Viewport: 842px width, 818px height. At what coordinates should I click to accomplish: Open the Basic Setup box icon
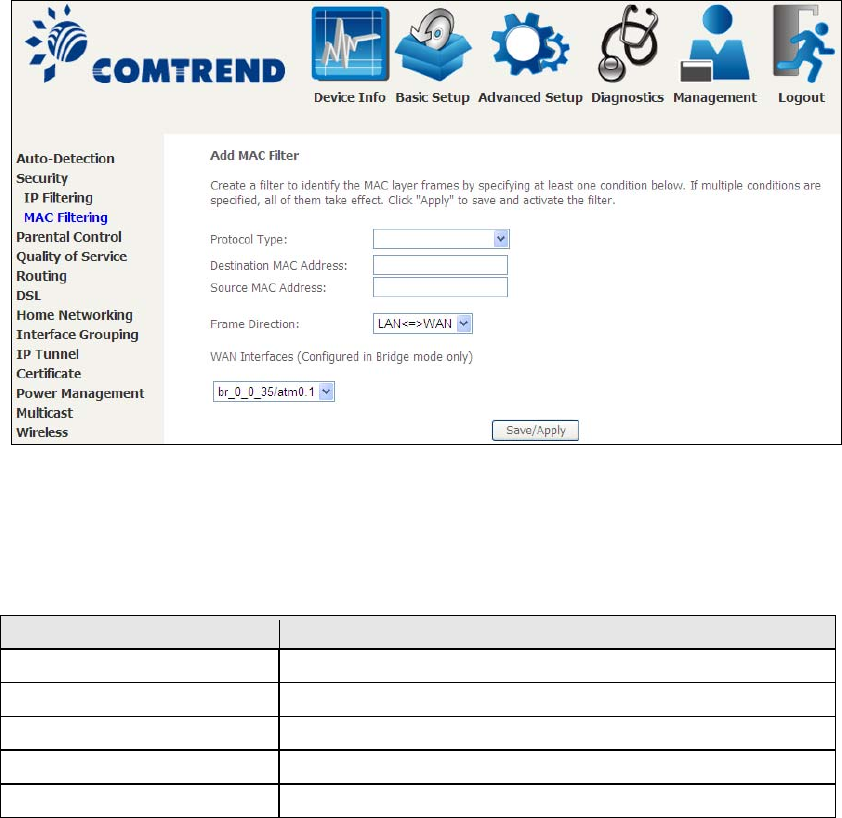(433, 45)
